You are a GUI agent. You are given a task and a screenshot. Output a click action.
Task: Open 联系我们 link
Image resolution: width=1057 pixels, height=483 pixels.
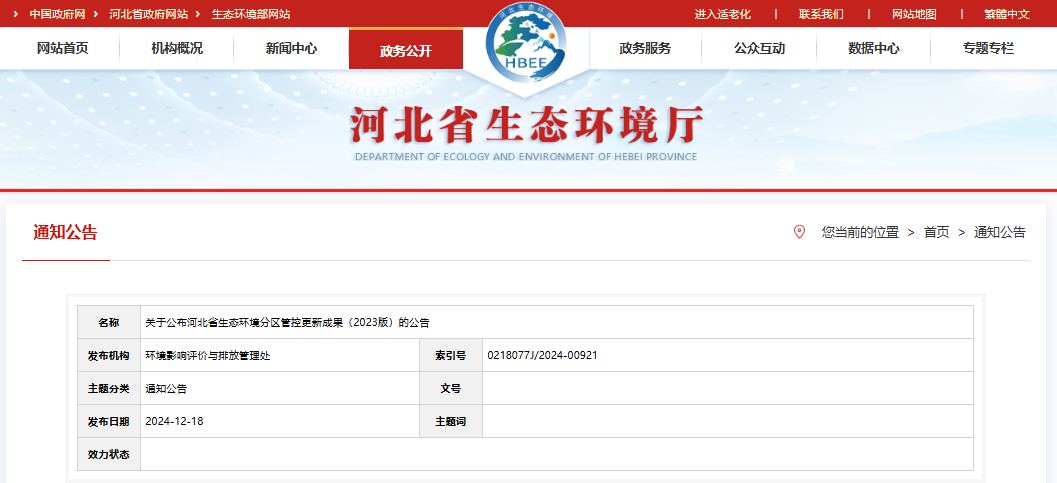click(x=821, y=14)
